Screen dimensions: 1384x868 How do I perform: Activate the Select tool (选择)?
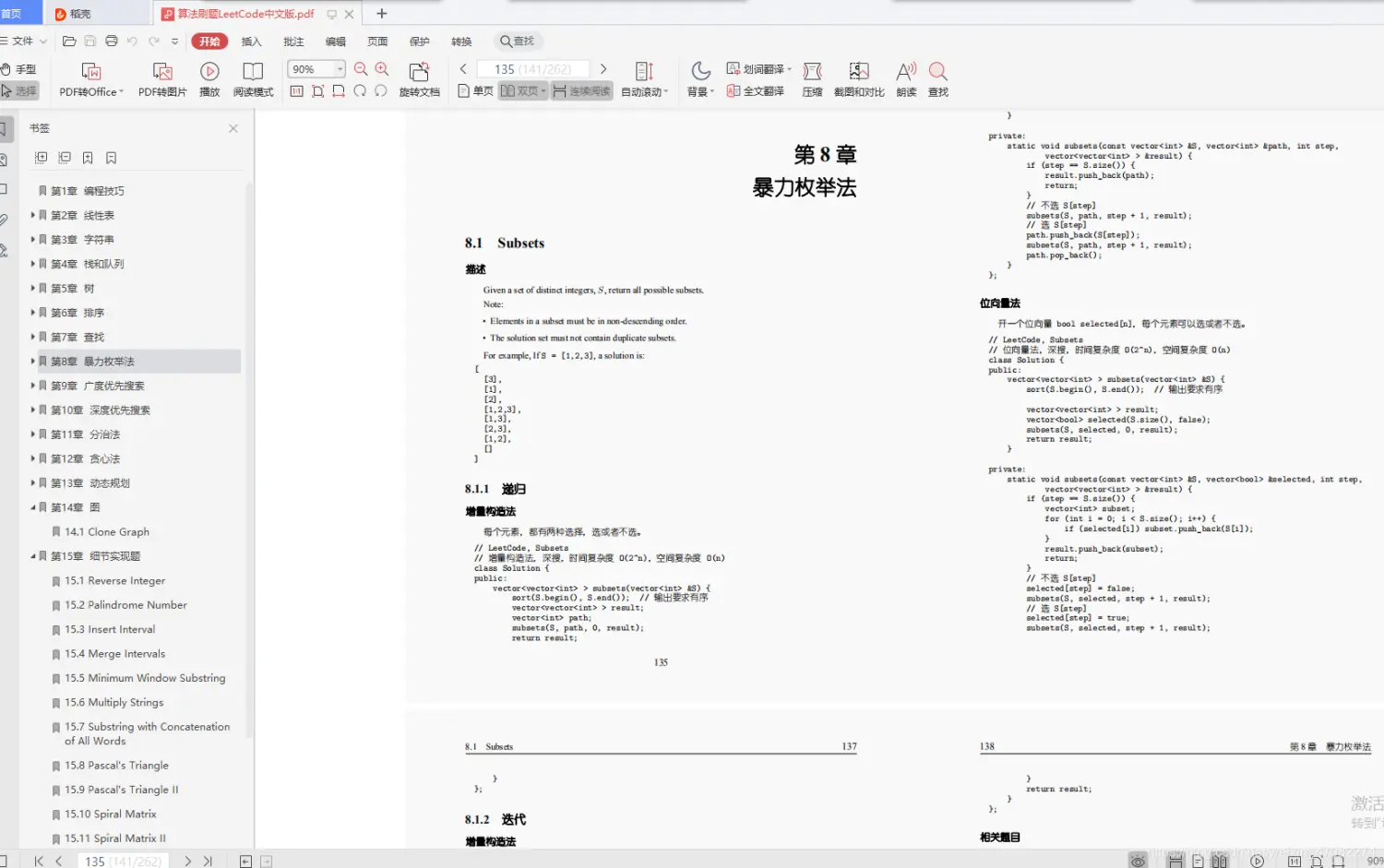(18, 91)
